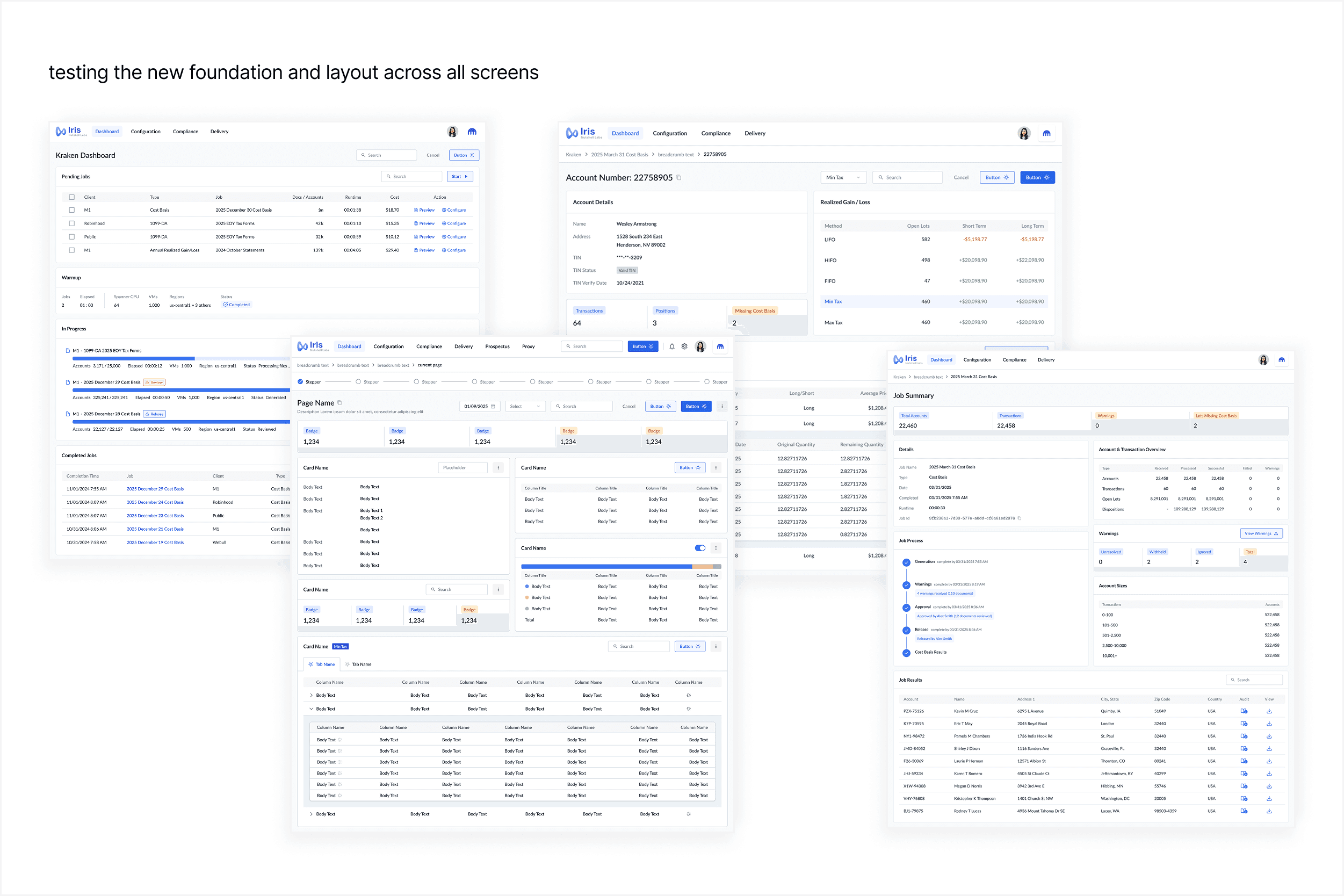Viewport: 1344px width, 896px height.
Task: Click the segmented blue-orange bar in Card Name
Action: (621, 567)
